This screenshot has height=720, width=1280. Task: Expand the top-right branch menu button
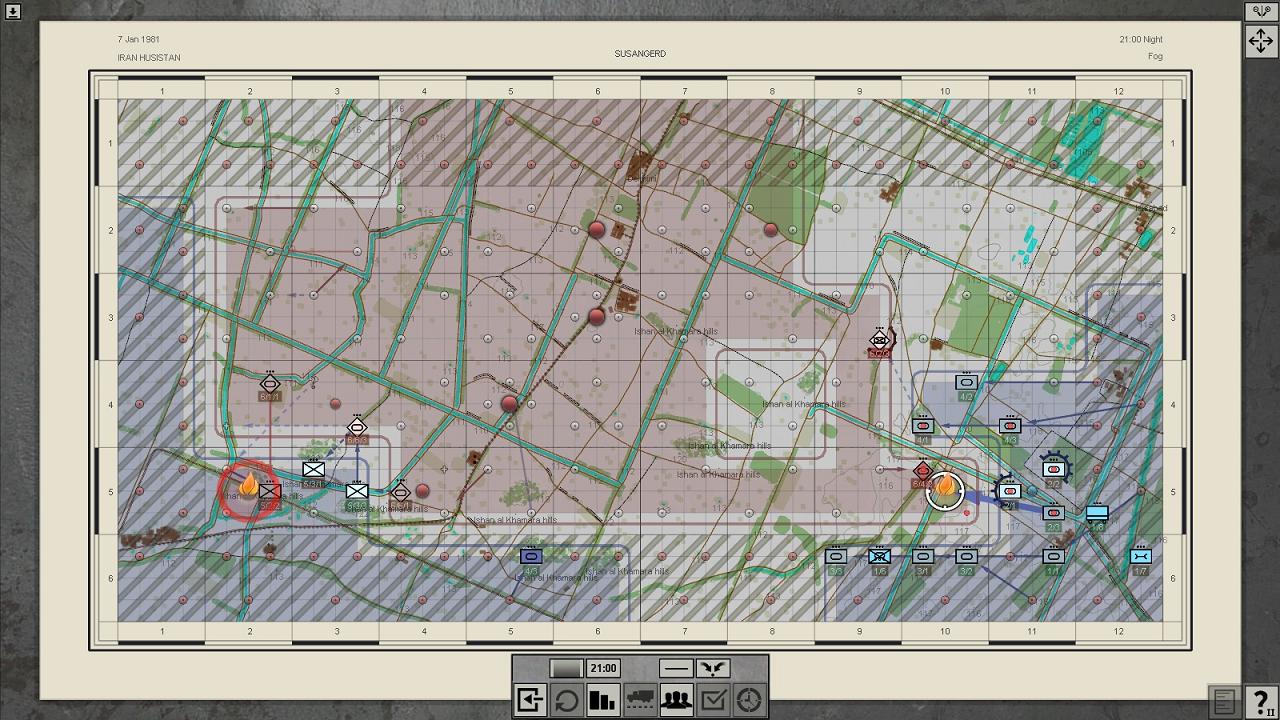point(1260,11)
